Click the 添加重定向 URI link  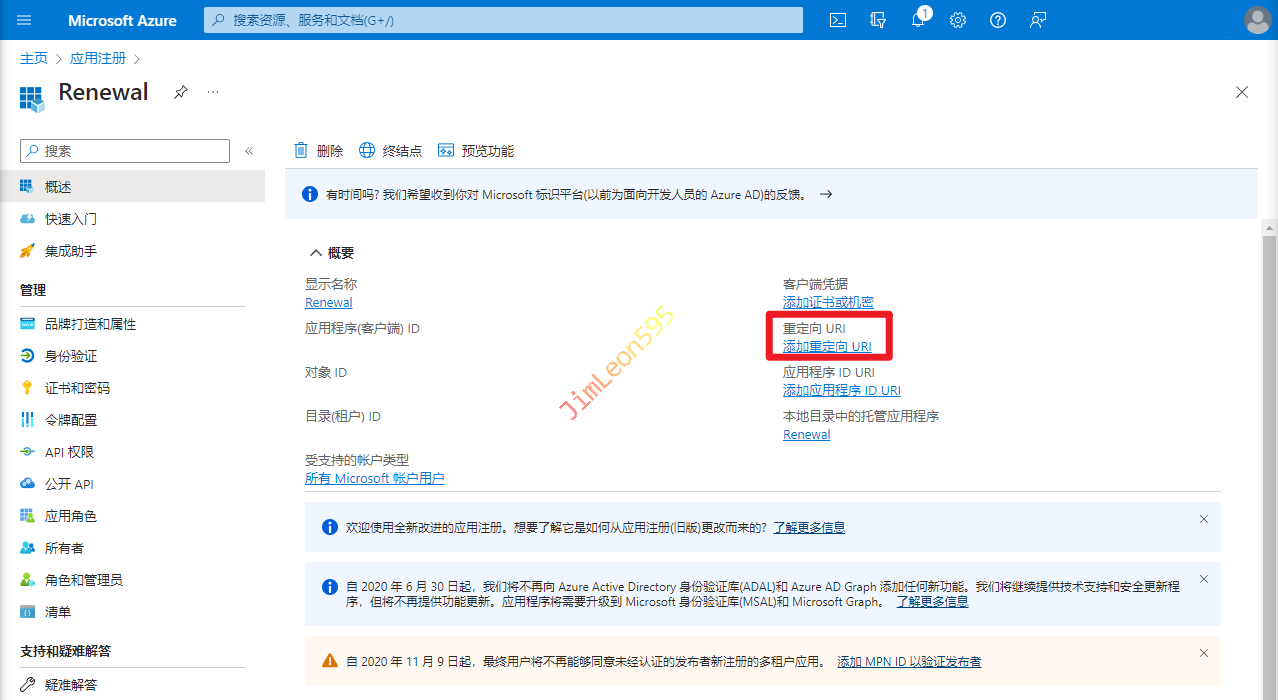tap(827, 347)
